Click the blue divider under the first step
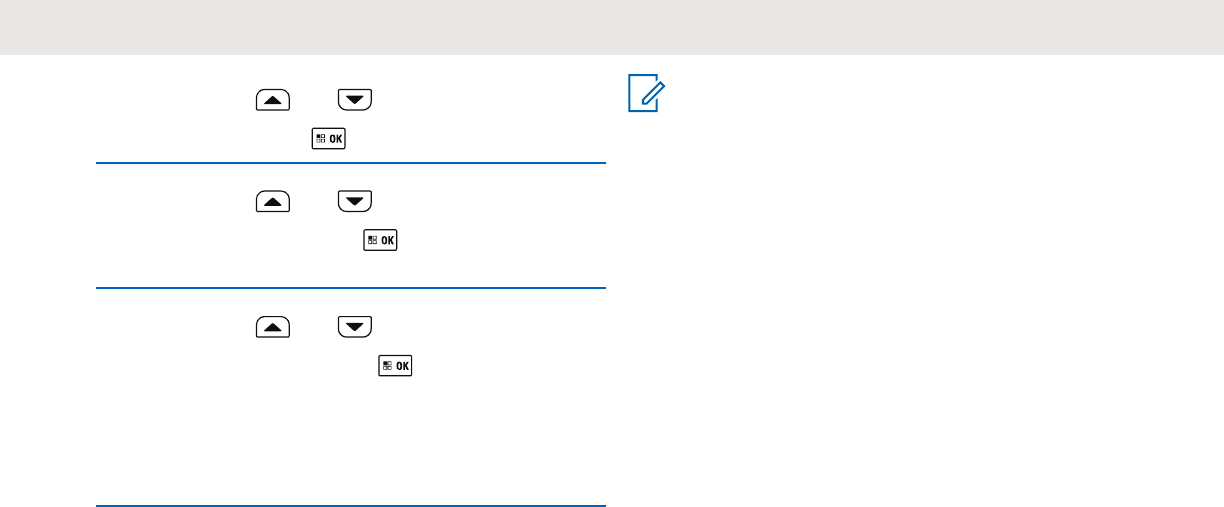 pos(350,163)
